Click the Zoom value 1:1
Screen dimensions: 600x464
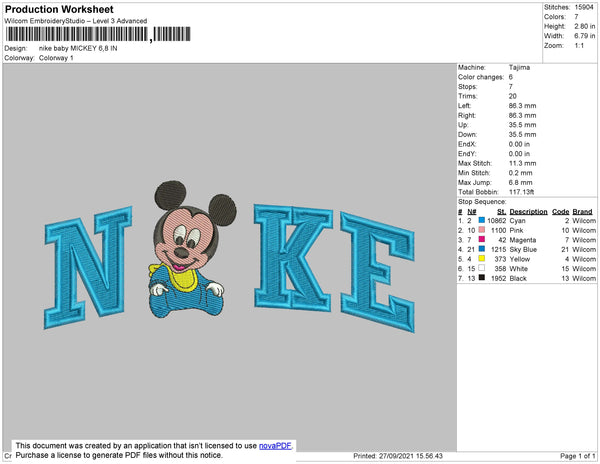[579, 46]
